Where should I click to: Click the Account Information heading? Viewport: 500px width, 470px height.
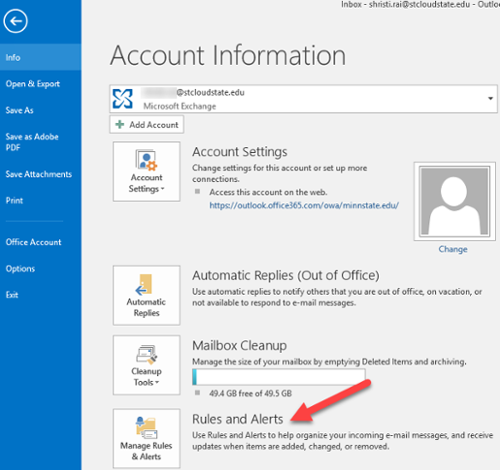(228, 55)
